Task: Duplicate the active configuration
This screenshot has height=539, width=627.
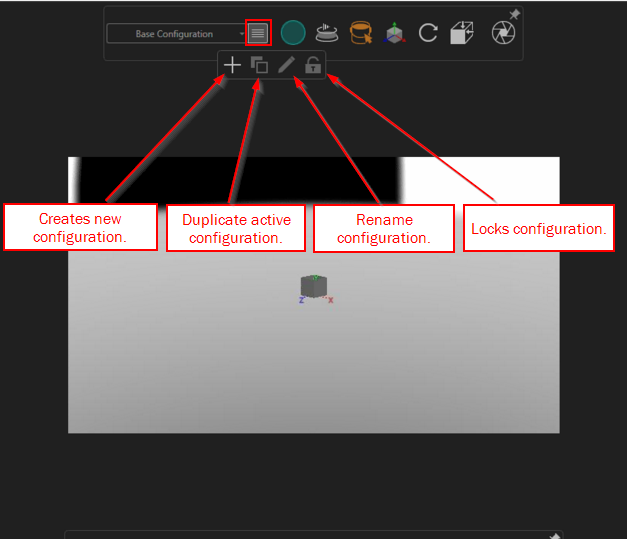Action: click(259, 65)
